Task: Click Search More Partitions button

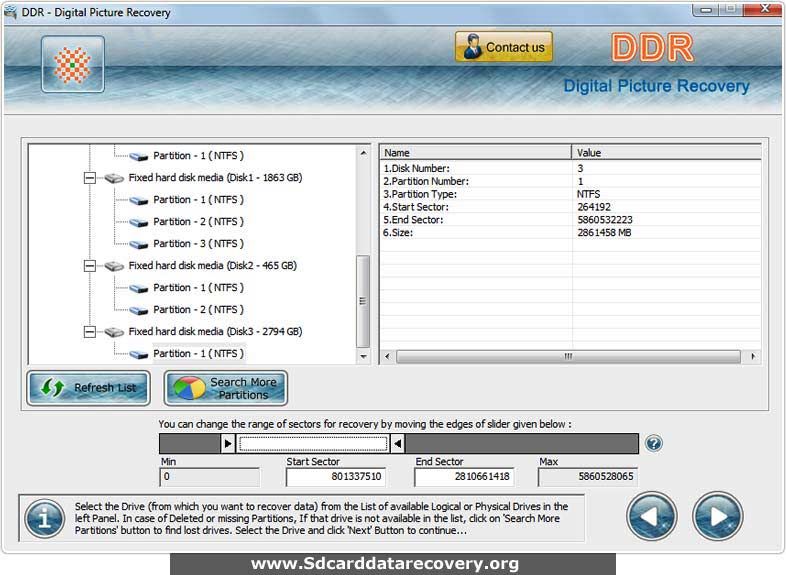Action: (226, 388)
